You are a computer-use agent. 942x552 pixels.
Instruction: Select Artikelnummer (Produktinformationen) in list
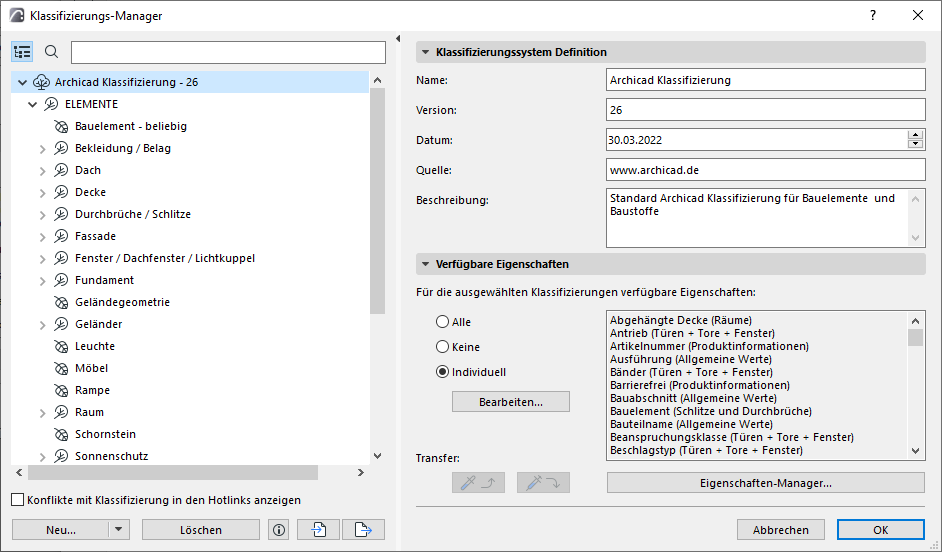[709, 346]
